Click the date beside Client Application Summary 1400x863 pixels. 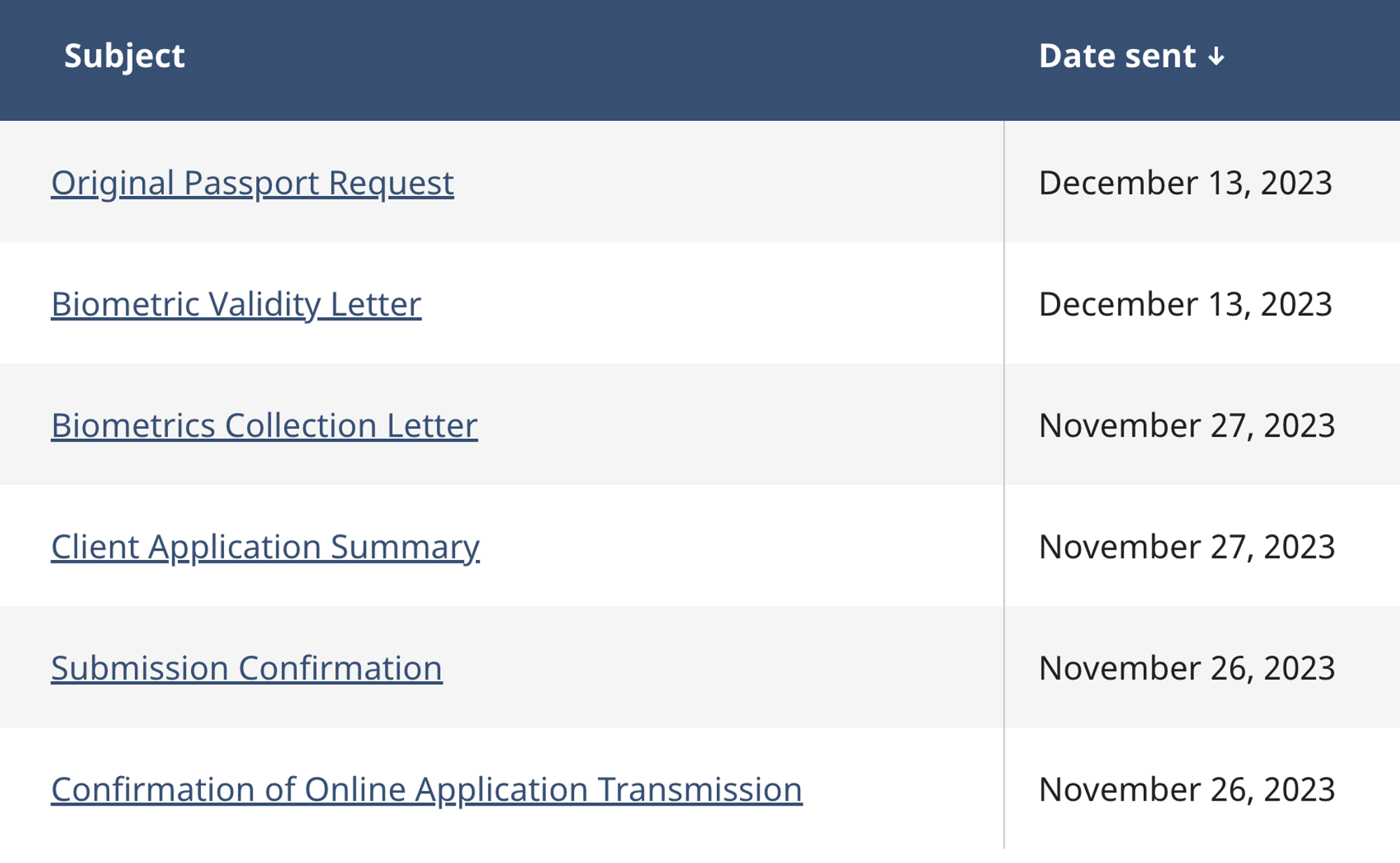tap(1186, 547)
